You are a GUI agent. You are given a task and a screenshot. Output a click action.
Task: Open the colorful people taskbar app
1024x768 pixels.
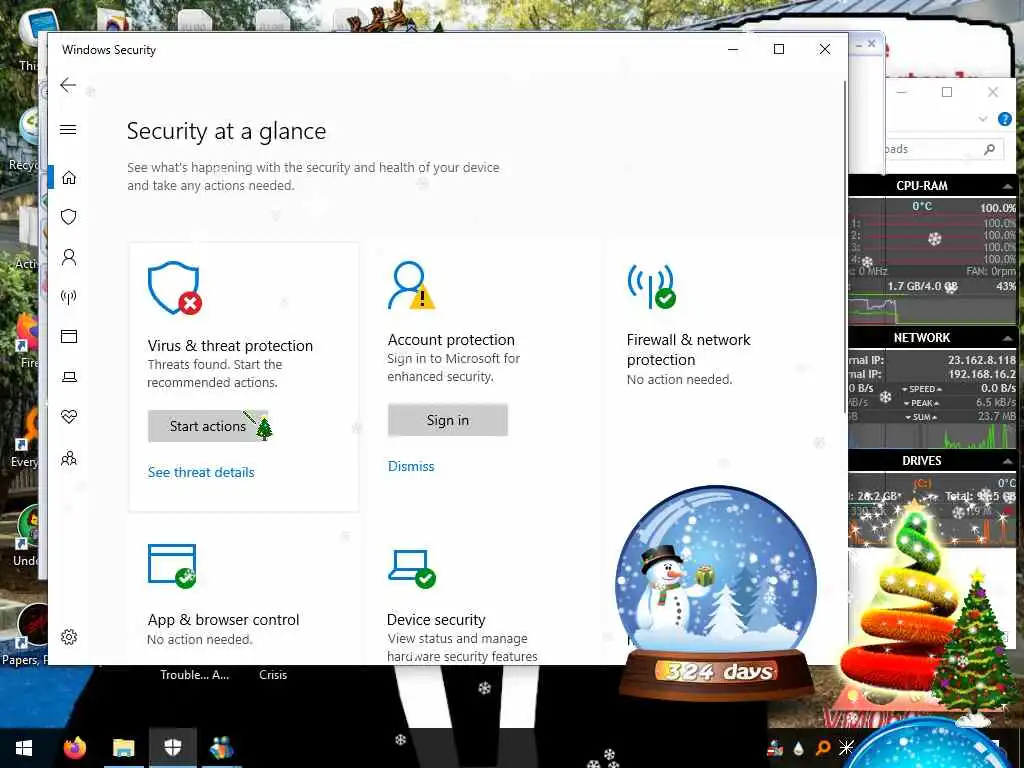[221, 748]
